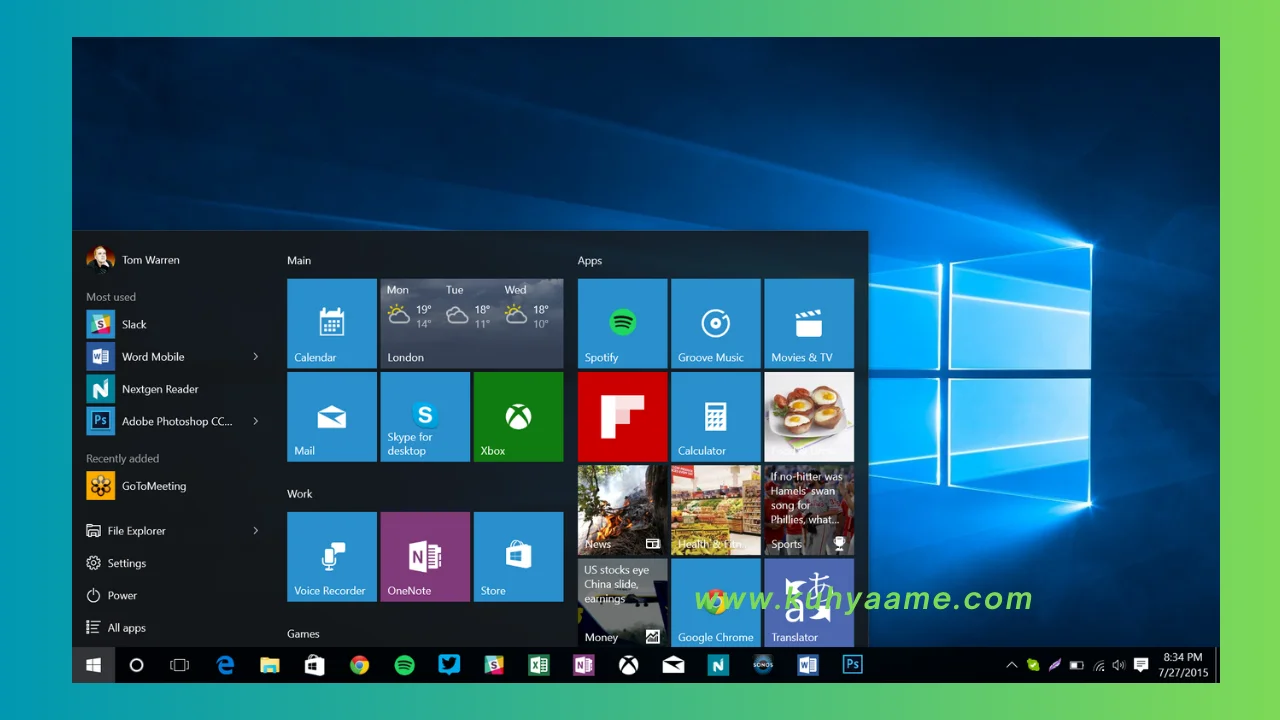Image resolution: width=1280 pixels, height=720 pixels.
Task: Click the Games group heading
Action: point(303,634)
